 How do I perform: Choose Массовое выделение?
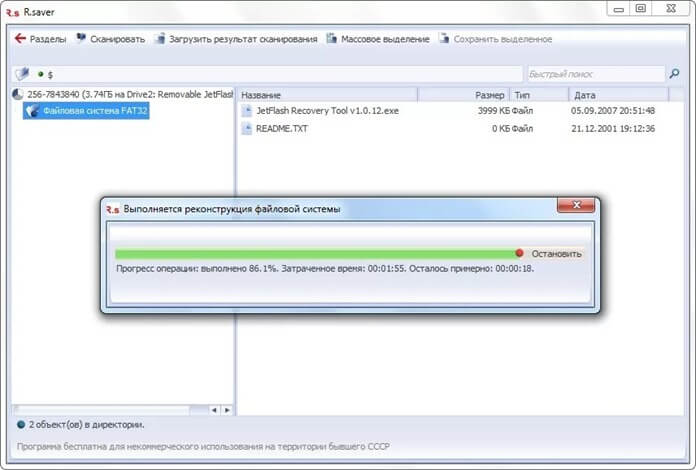[378, 39]
